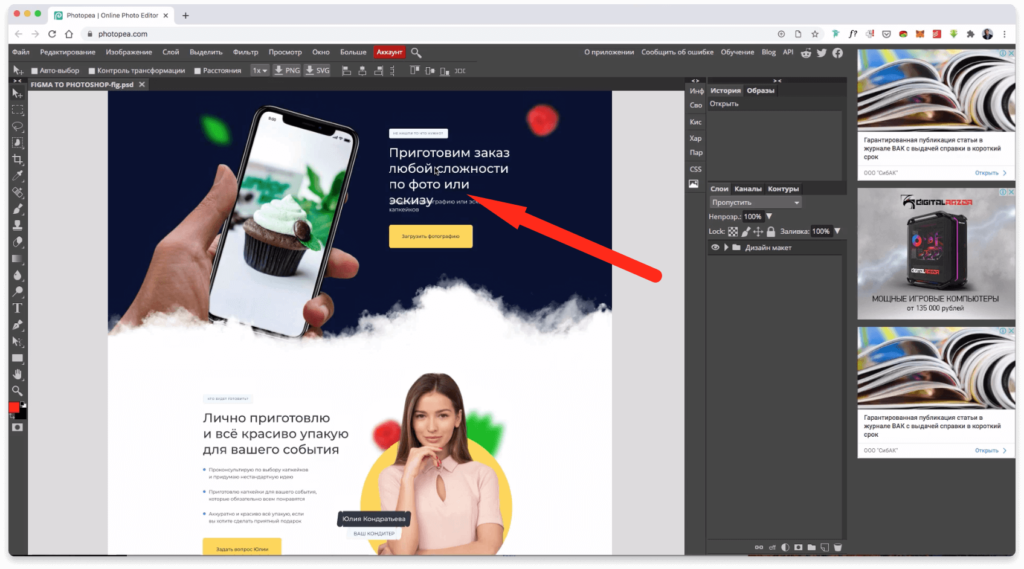Delete layer using the trash icon

(837, 547)
